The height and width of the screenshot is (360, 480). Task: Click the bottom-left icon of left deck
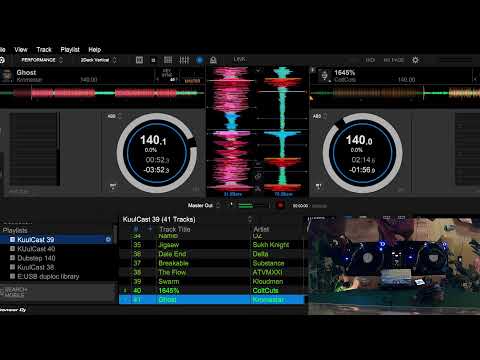point(113,186)
